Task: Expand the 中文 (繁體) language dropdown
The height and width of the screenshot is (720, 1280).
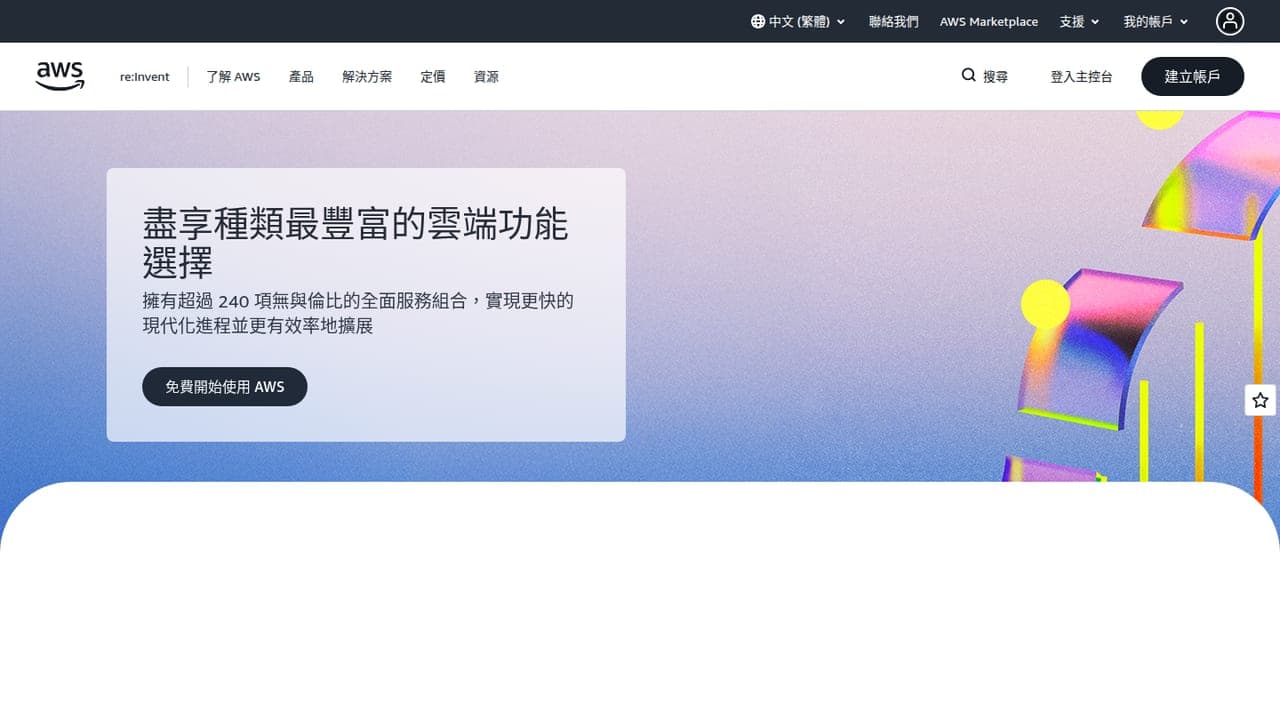Action: point(798,21)
